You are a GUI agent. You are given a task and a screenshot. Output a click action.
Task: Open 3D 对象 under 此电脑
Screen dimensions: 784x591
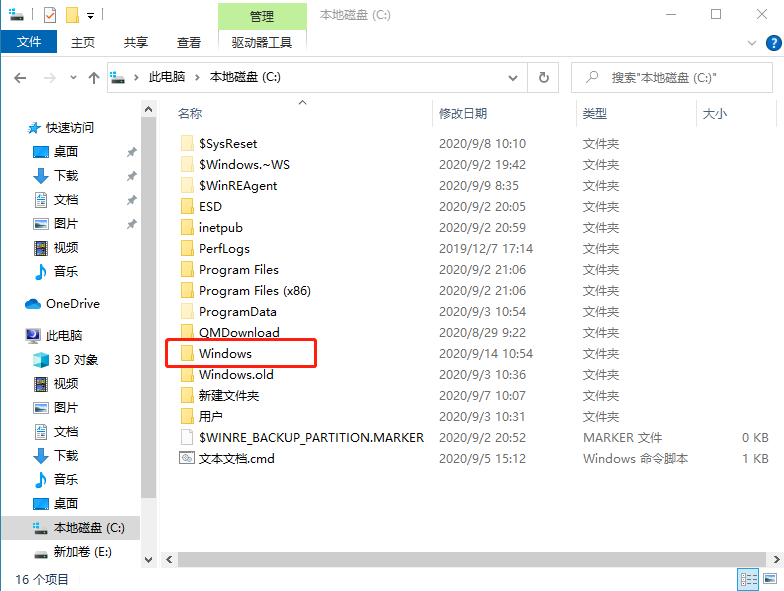click(76, 360)
